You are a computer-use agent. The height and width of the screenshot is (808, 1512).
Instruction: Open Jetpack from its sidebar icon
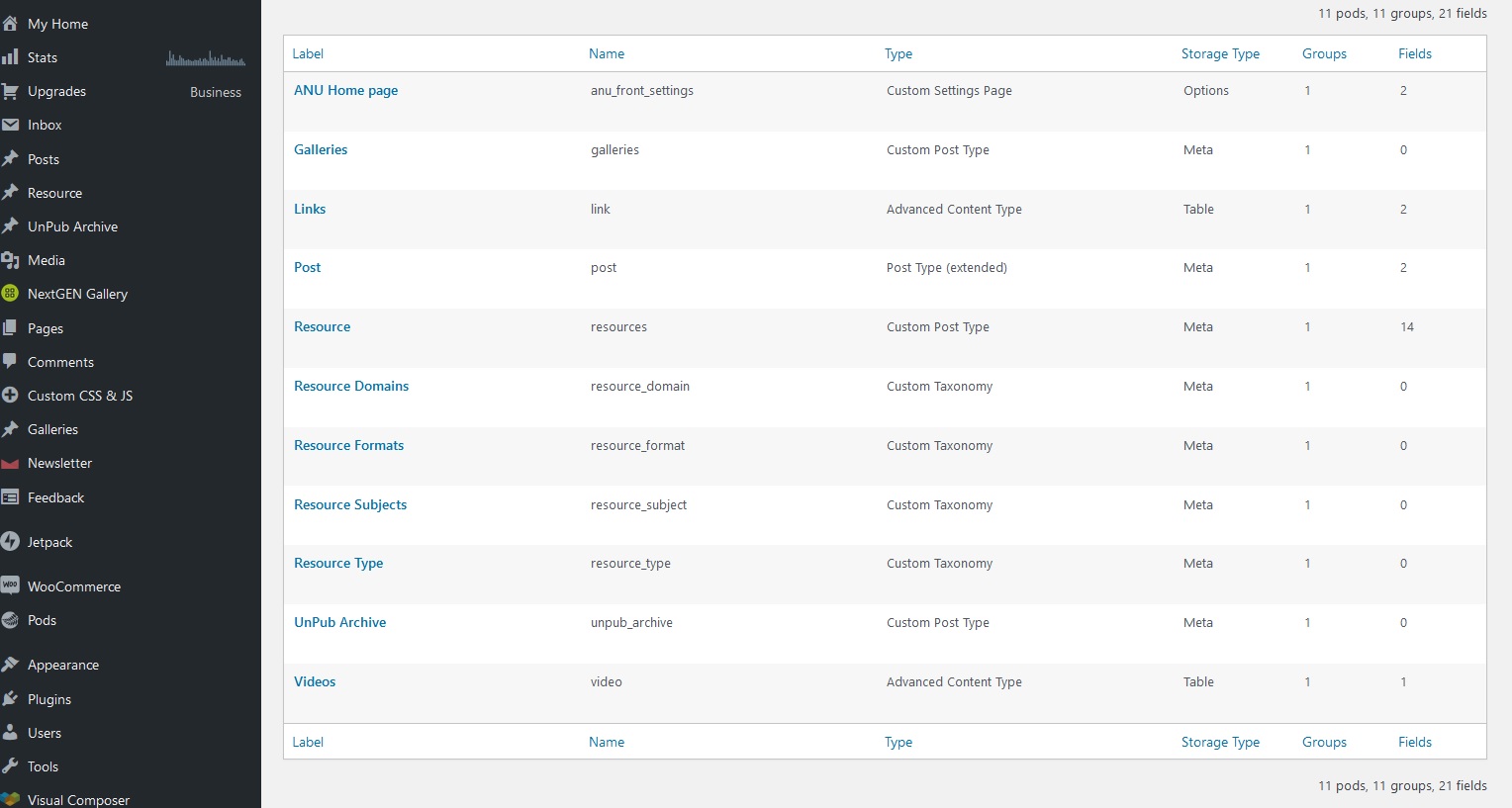[x=11, y=542]
